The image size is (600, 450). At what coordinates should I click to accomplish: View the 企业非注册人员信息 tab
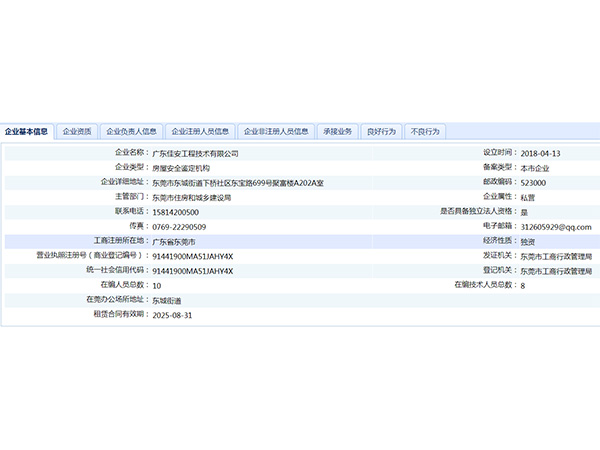pos(277,131)
